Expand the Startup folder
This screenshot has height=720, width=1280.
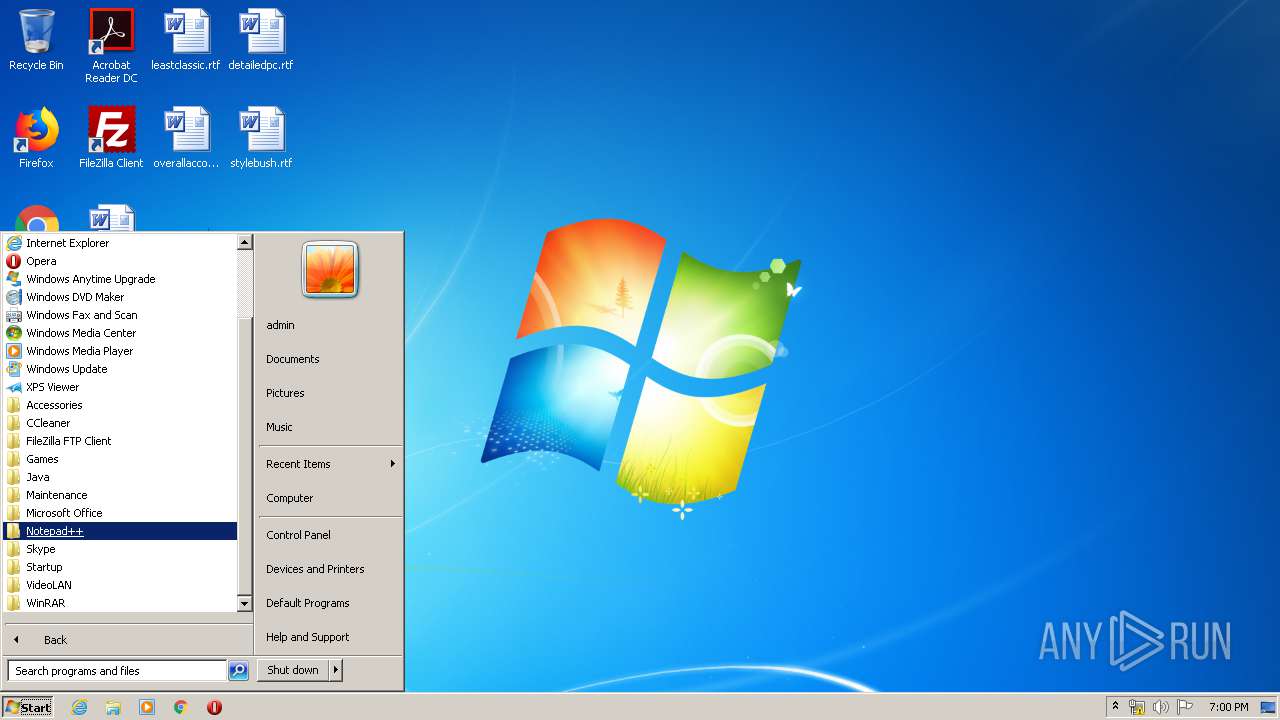(x=120, y=567)
